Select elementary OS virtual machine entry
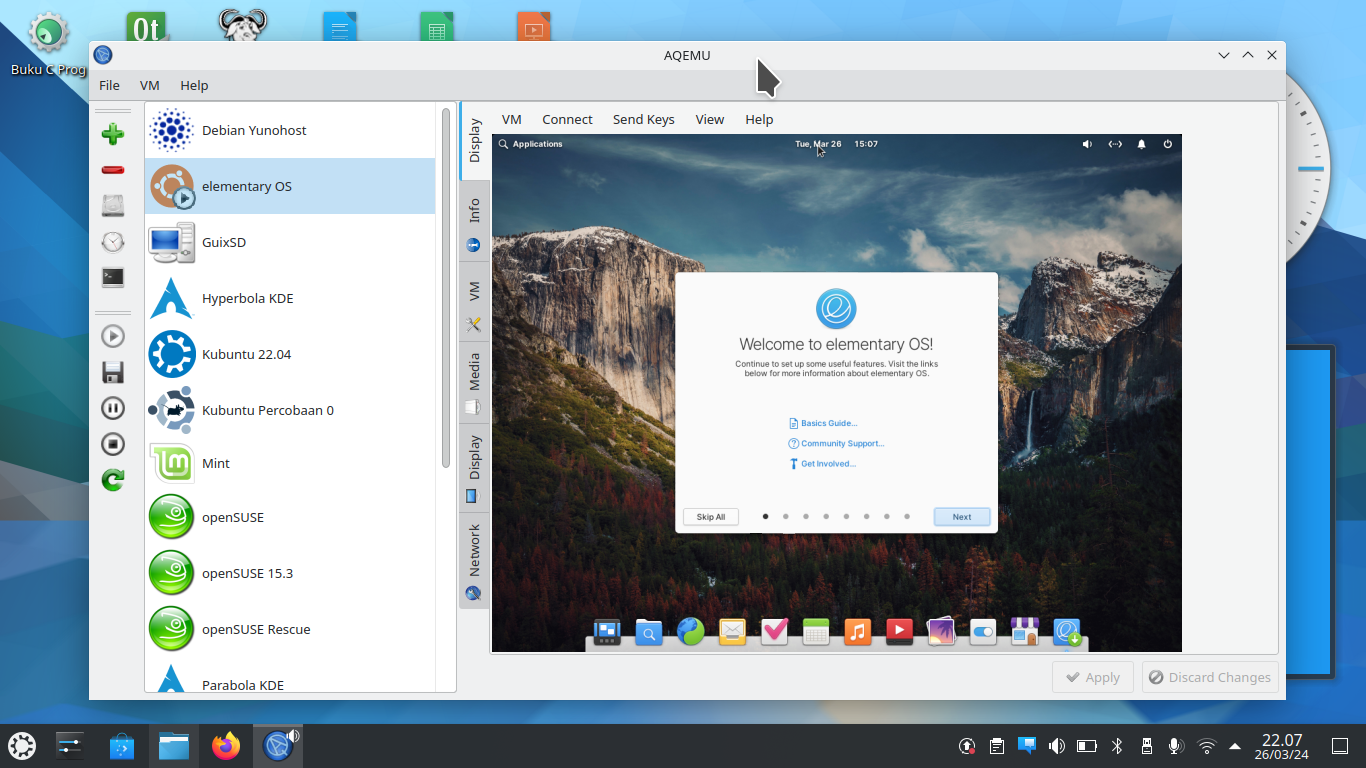The width and height of the screenshot is (1366, 768). tap(290, 186)
